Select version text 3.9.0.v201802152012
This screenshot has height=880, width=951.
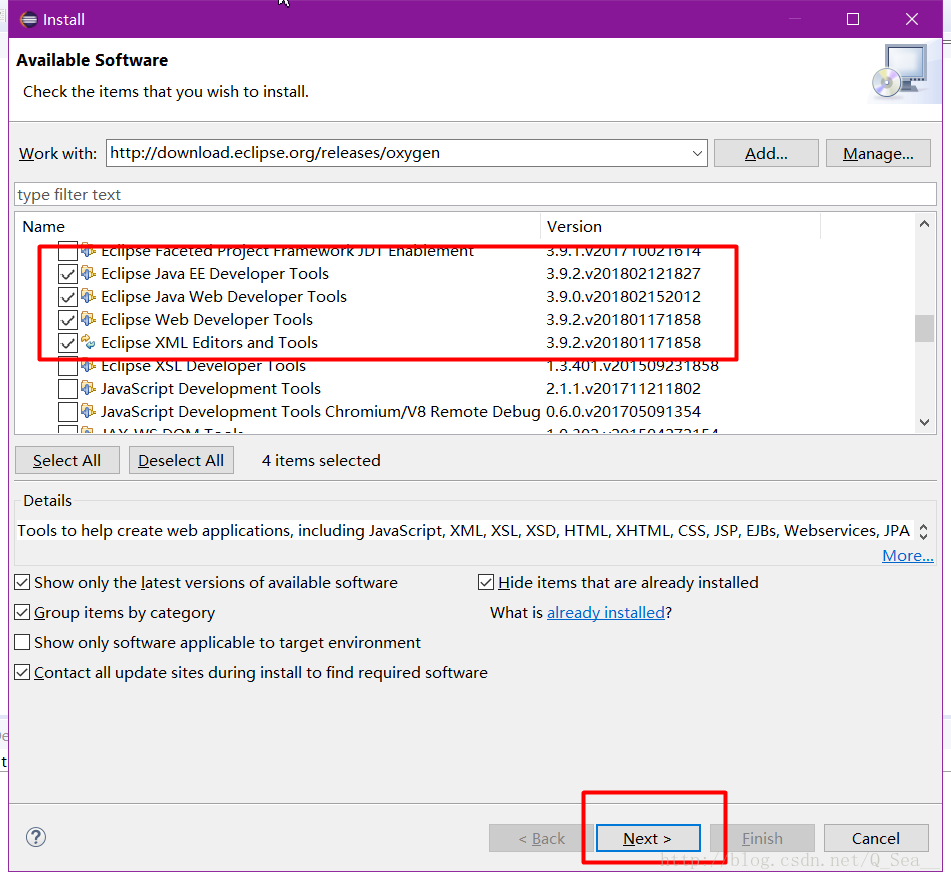pyautogui.click(x=623, y=297)
